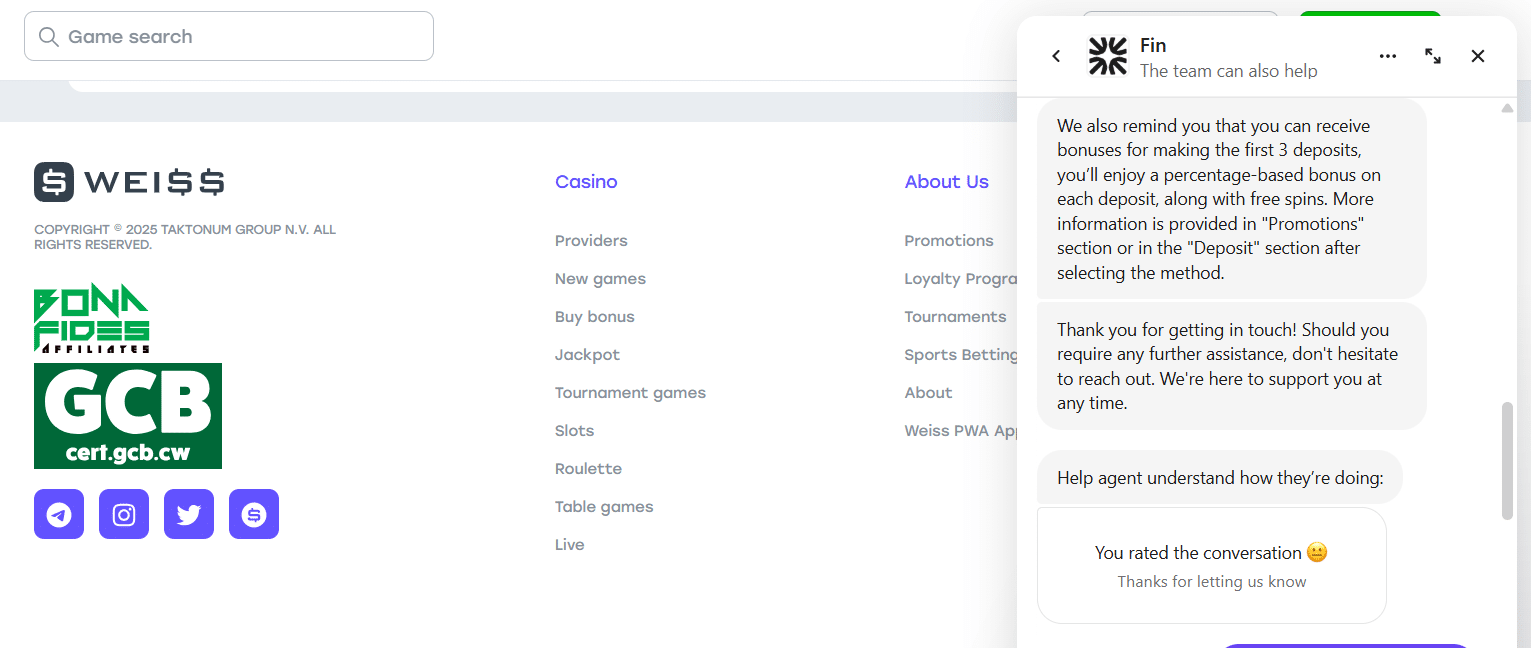1531x648 pixels.
Task: Open the Providers footer link
Action: point(591,241)
